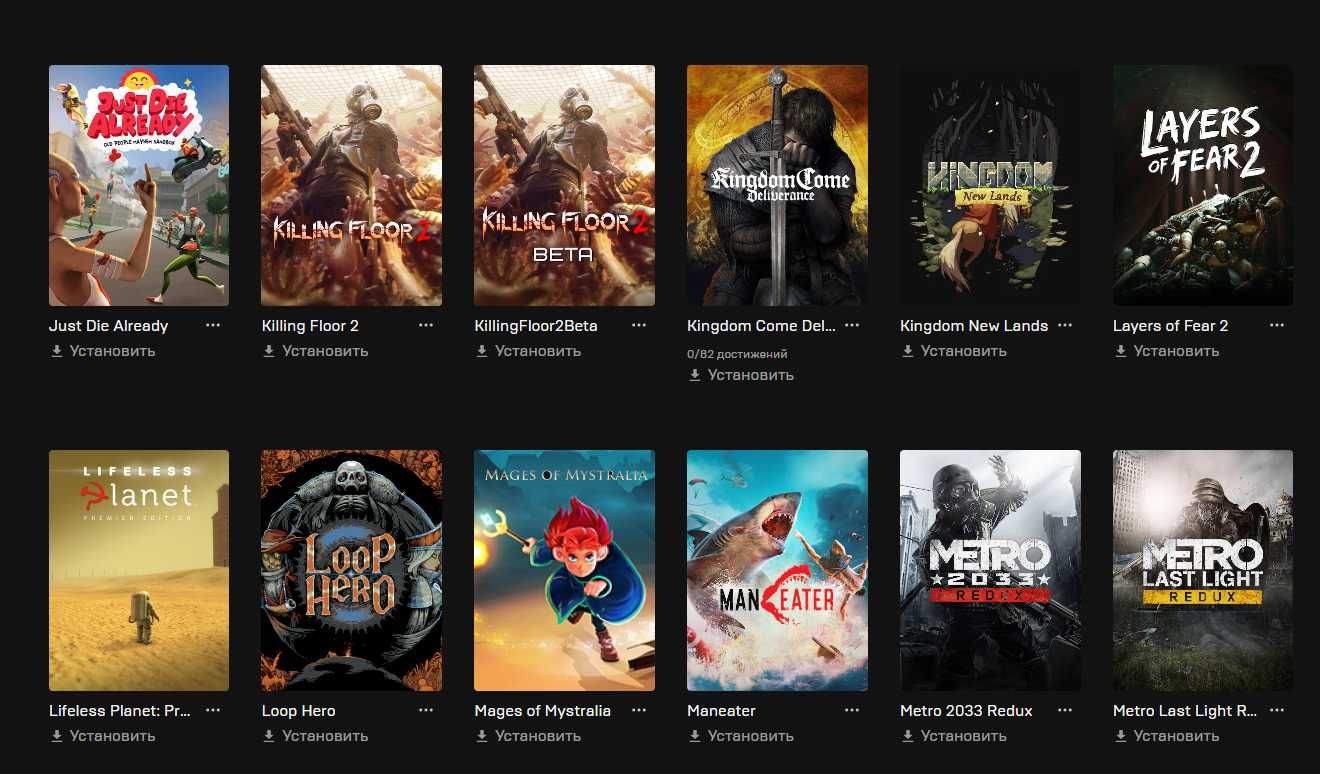The image size is (1320, 774).
Task: Click the "Lifeless Planet: Pr..." title text
Action: pos(120,711)
